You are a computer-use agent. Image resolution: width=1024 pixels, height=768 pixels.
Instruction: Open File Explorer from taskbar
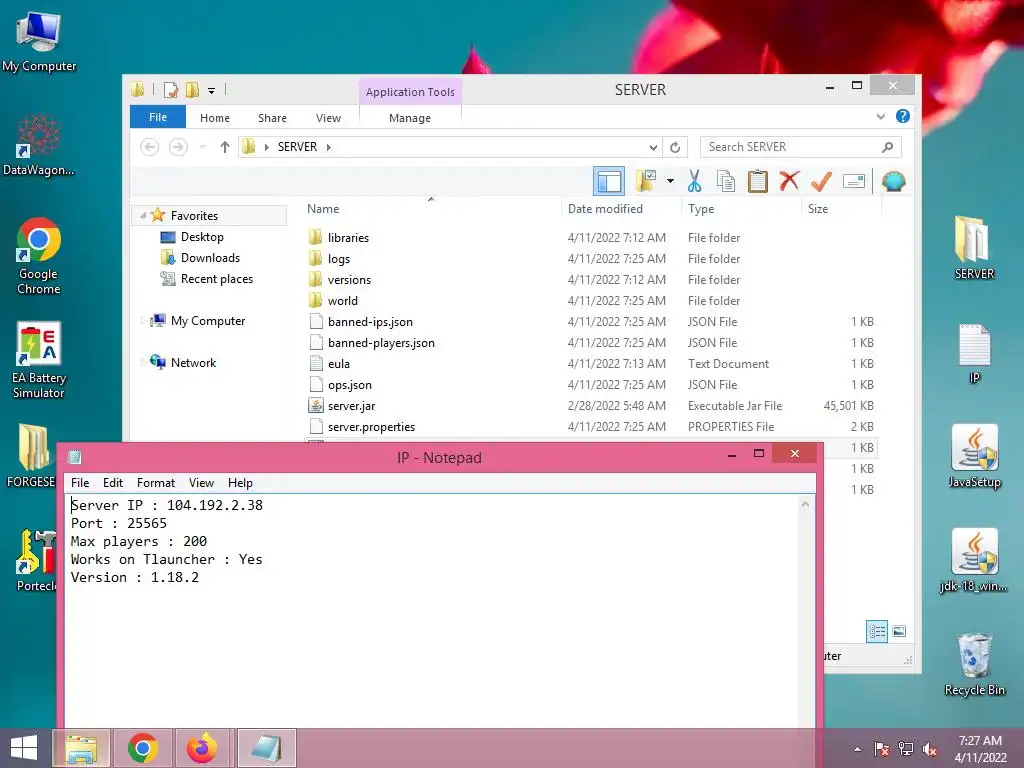pyautogui.click(x=82, y=748)
